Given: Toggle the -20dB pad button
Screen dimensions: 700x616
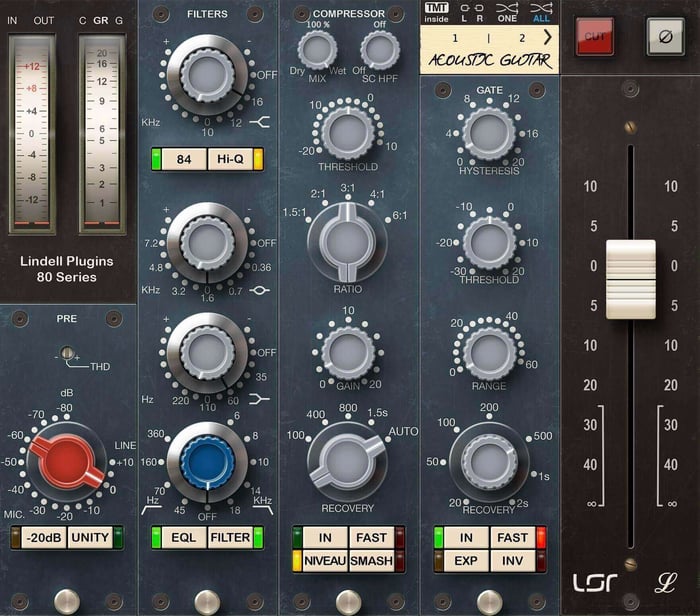Looking at the screenshot, I should (x=44, y=537).
